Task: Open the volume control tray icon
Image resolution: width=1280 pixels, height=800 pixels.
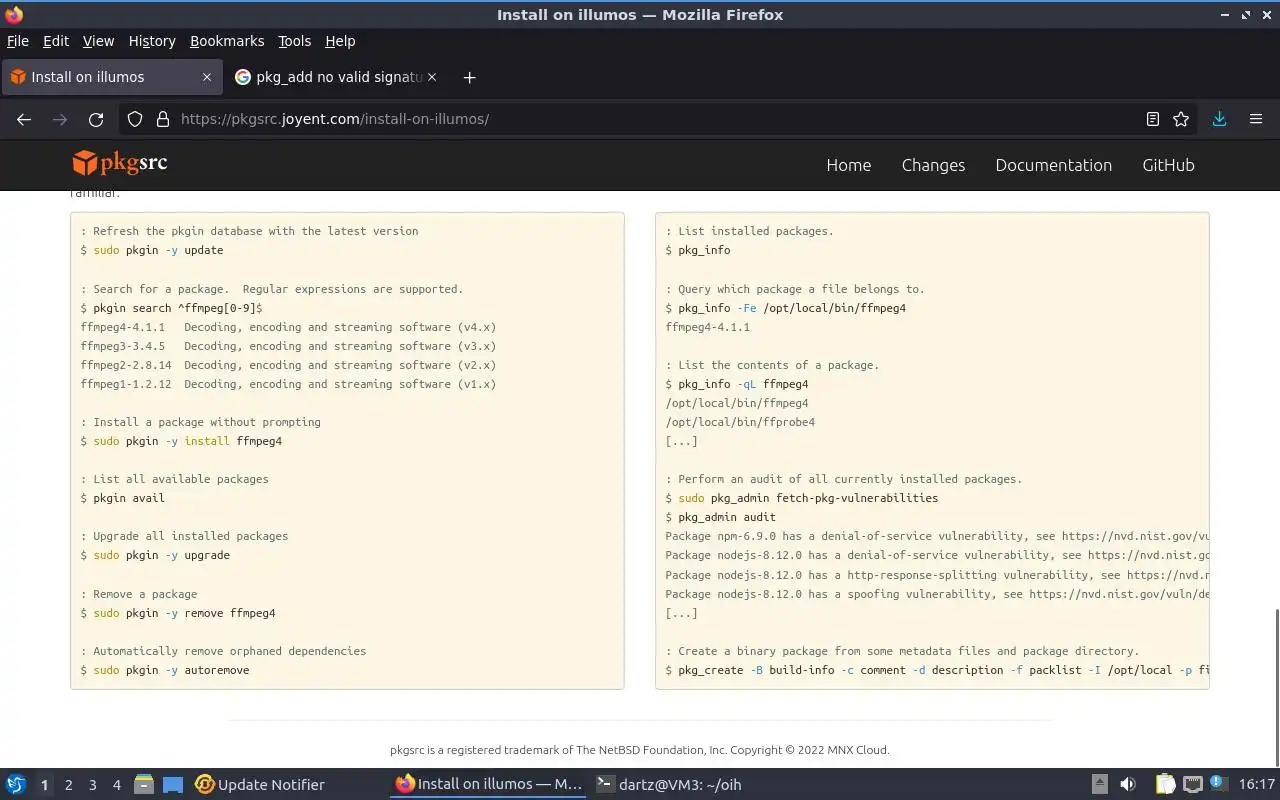Action: coord(1128,784)
